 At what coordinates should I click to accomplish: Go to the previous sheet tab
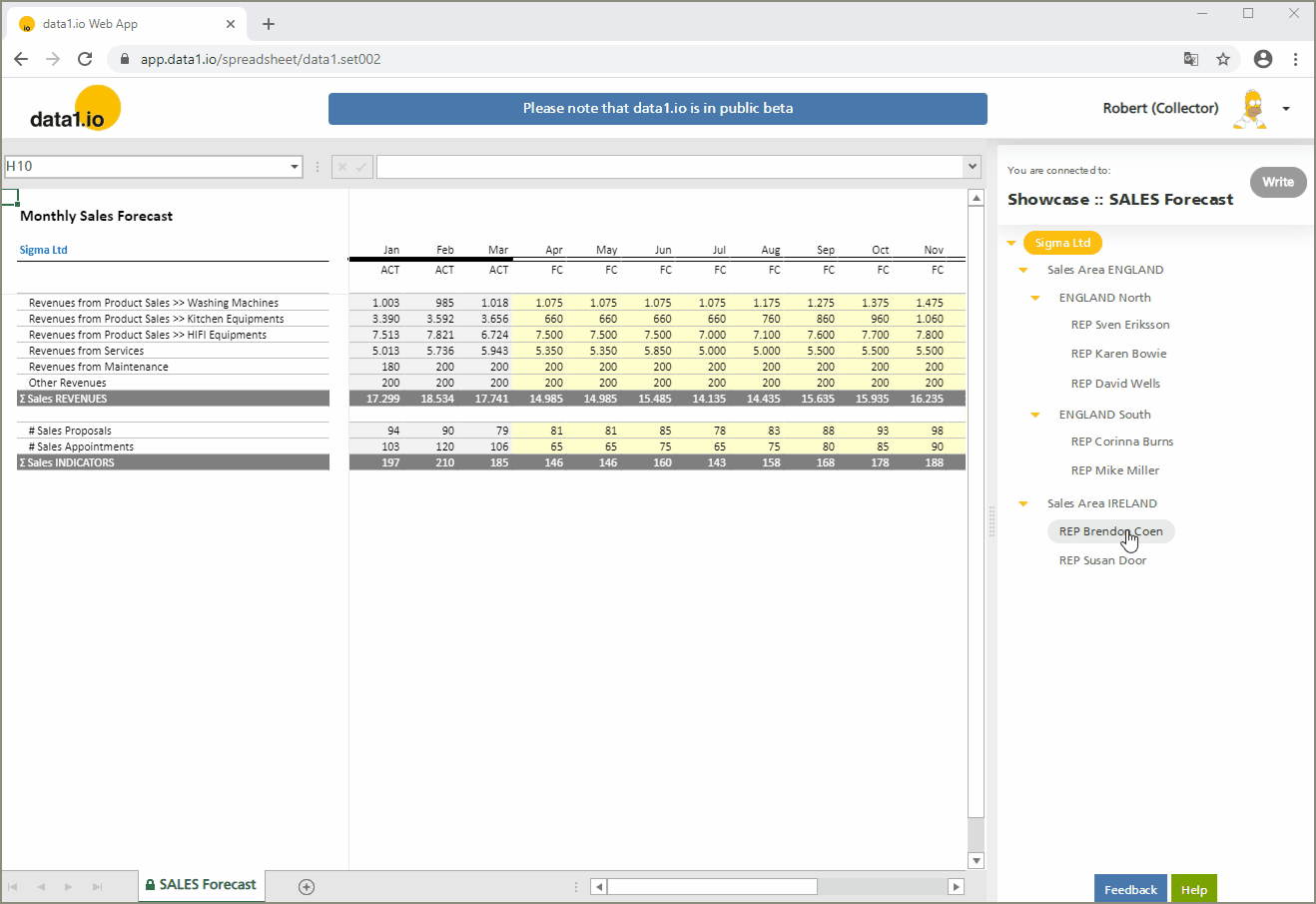pos(41,887)
